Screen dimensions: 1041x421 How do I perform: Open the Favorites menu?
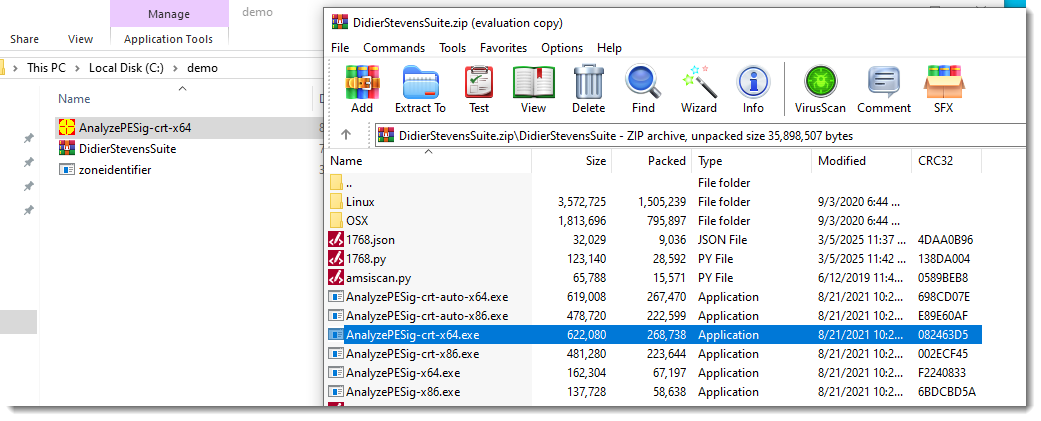tap(503, 48)
